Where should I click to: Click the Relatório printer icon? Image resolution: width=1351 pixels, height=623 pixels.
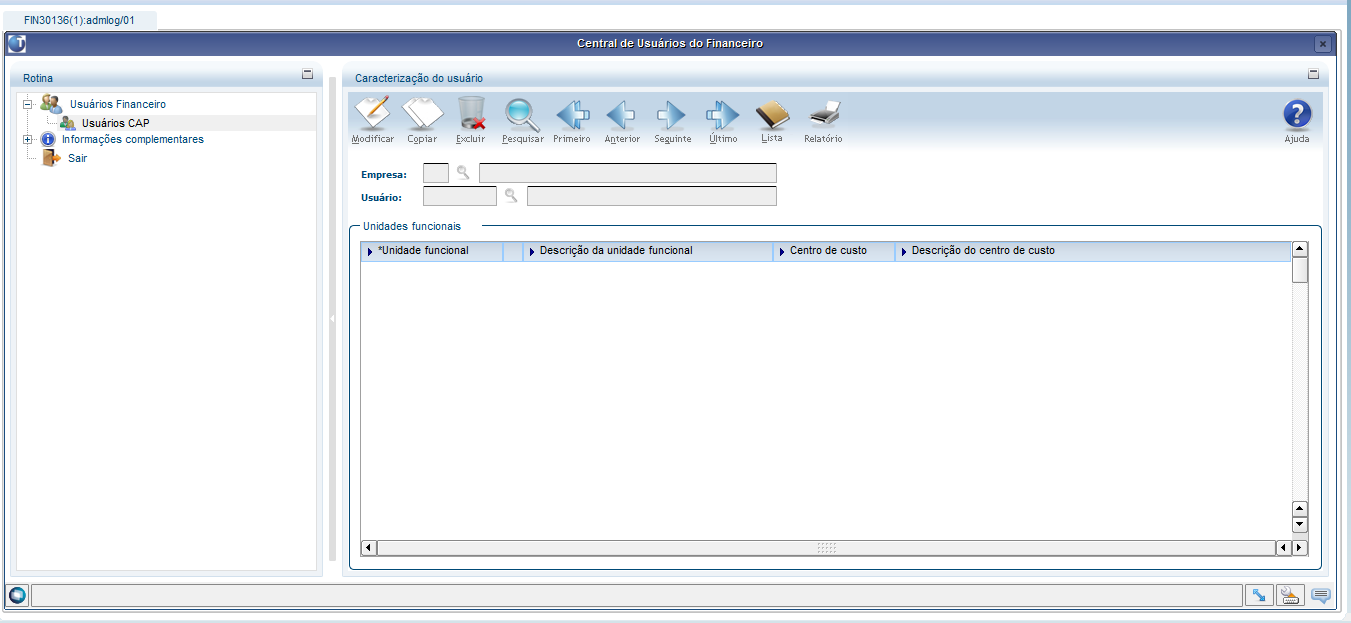tap(823, 114)
